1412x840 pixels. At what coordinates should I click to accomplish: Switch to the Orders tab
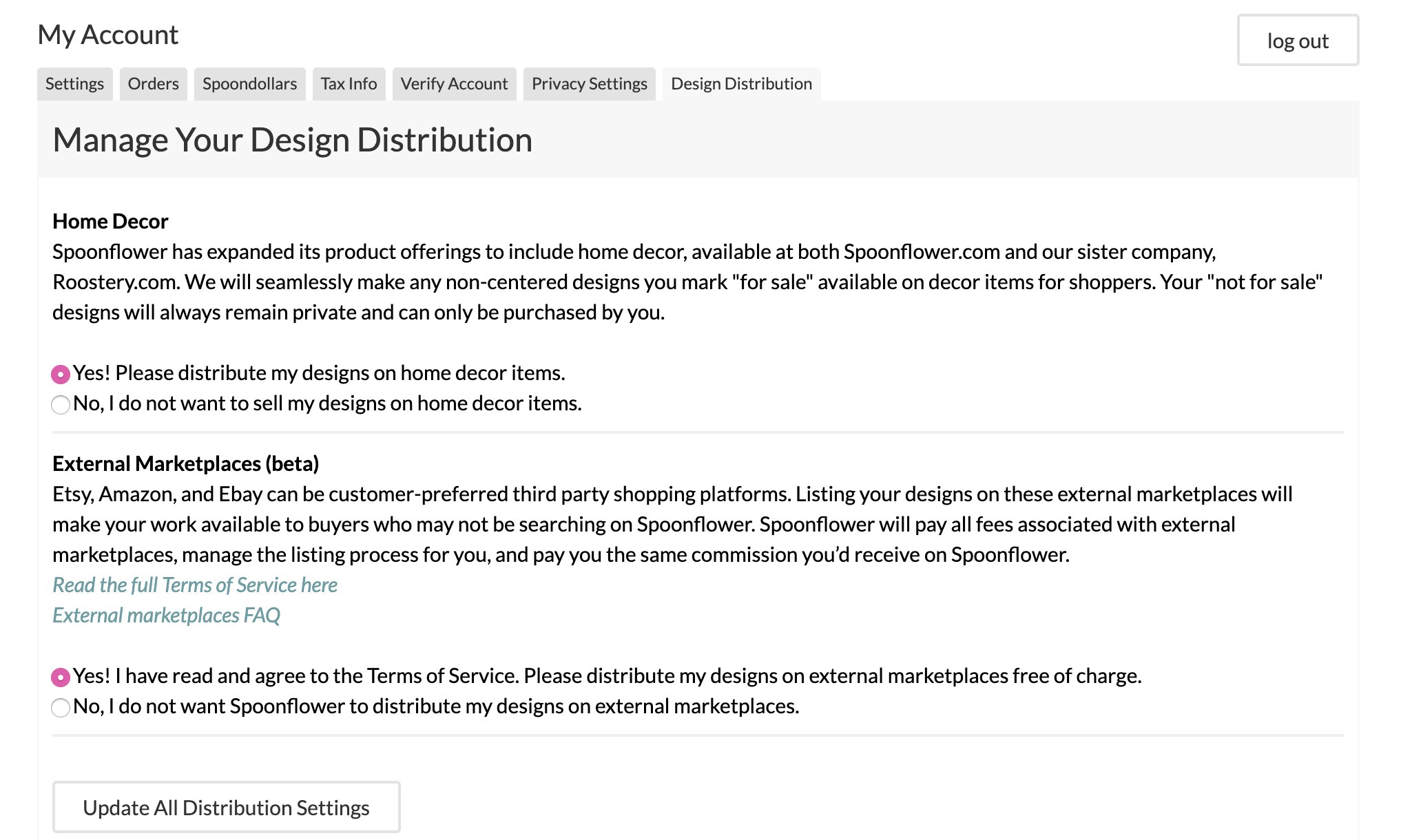(153, 84)
